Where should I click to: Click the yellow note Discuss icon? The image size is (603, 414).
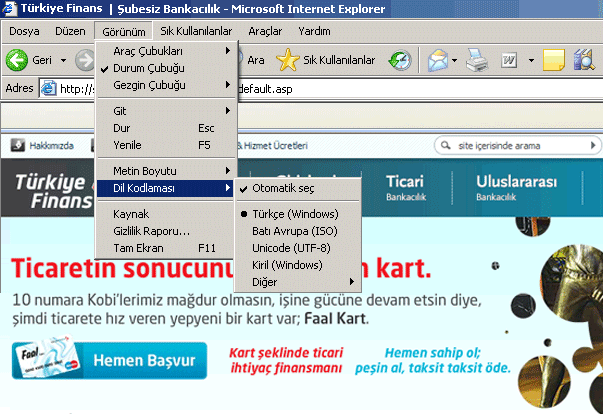click(x=553, y=60)
